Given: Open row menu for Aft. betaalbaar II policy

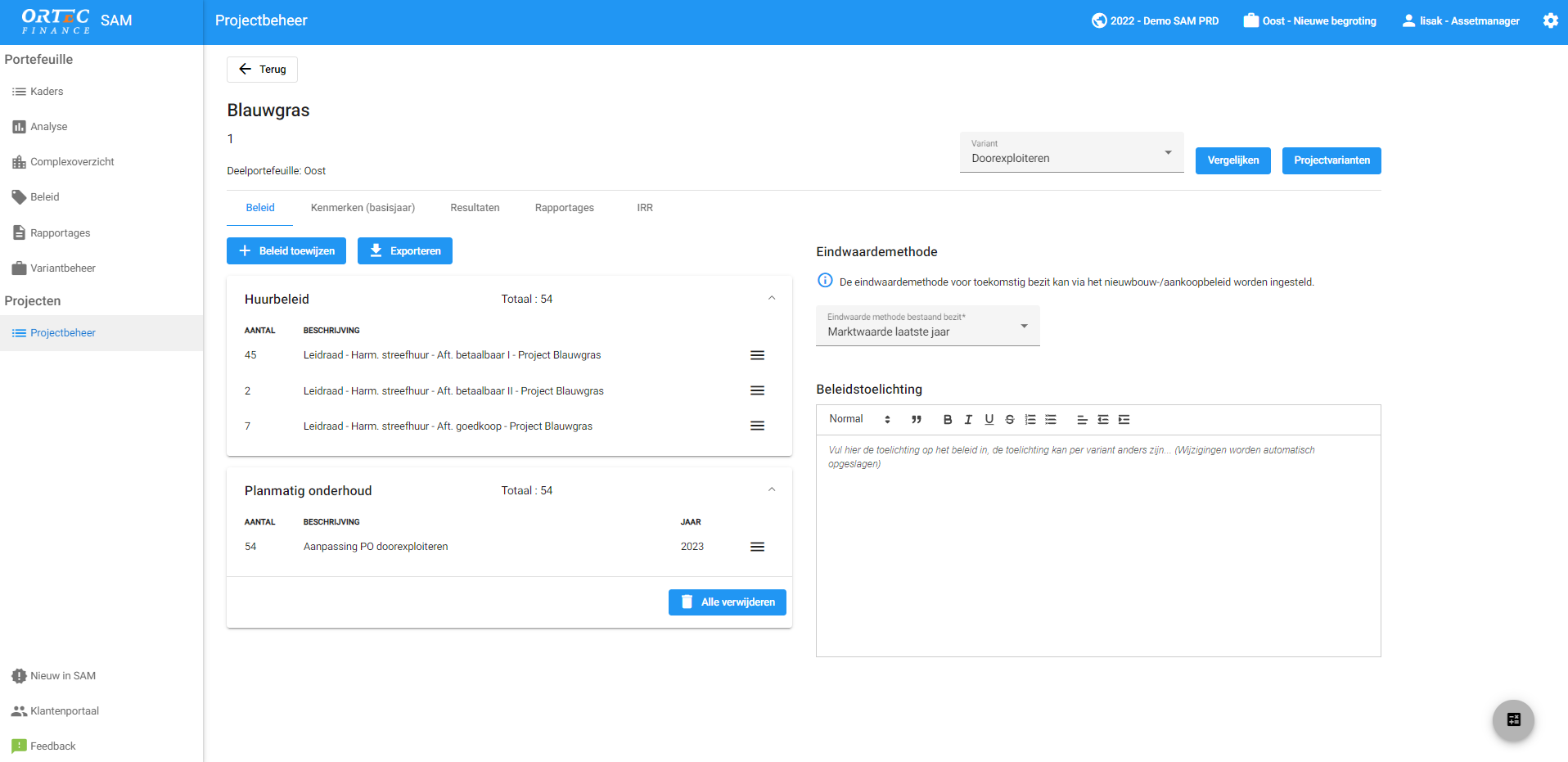Looking at the screenshot, I should [757, 391].
